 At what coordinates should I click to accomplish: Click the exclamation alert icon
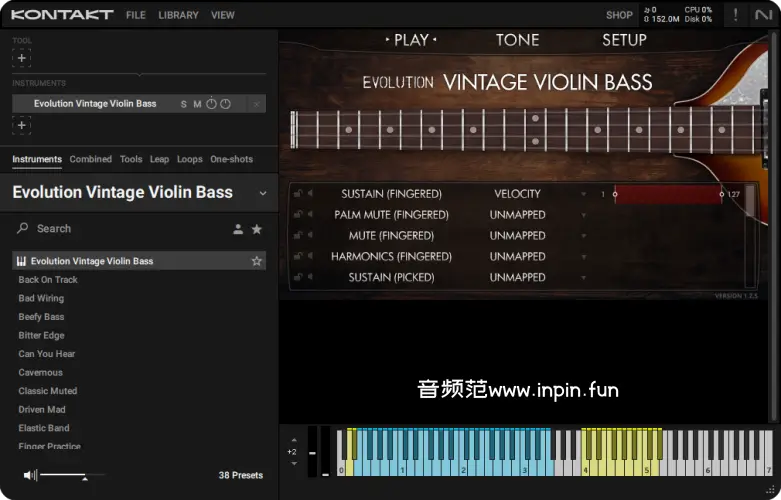(735, 14)
